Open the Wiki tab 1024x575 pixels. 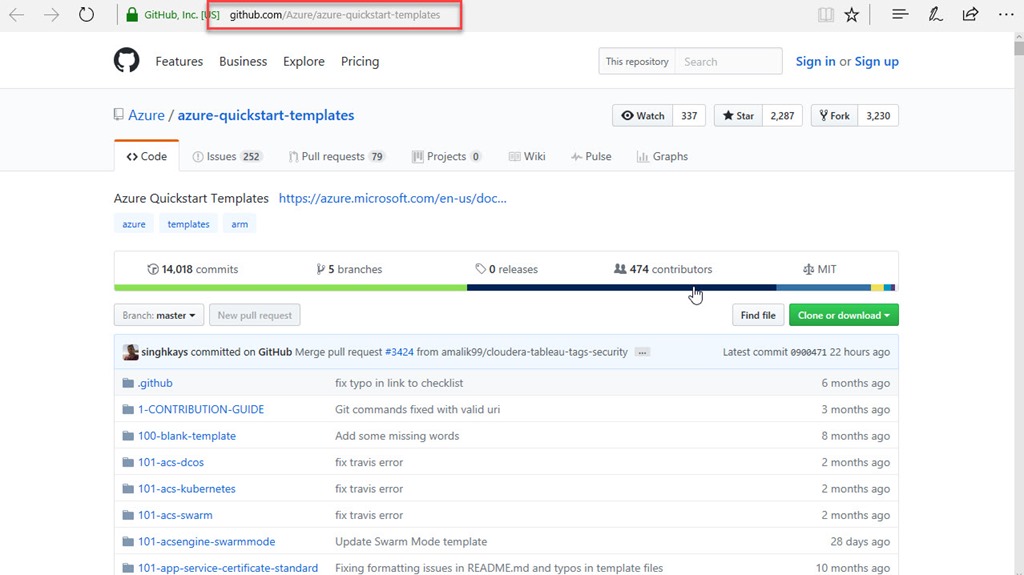tap(527, 156)
